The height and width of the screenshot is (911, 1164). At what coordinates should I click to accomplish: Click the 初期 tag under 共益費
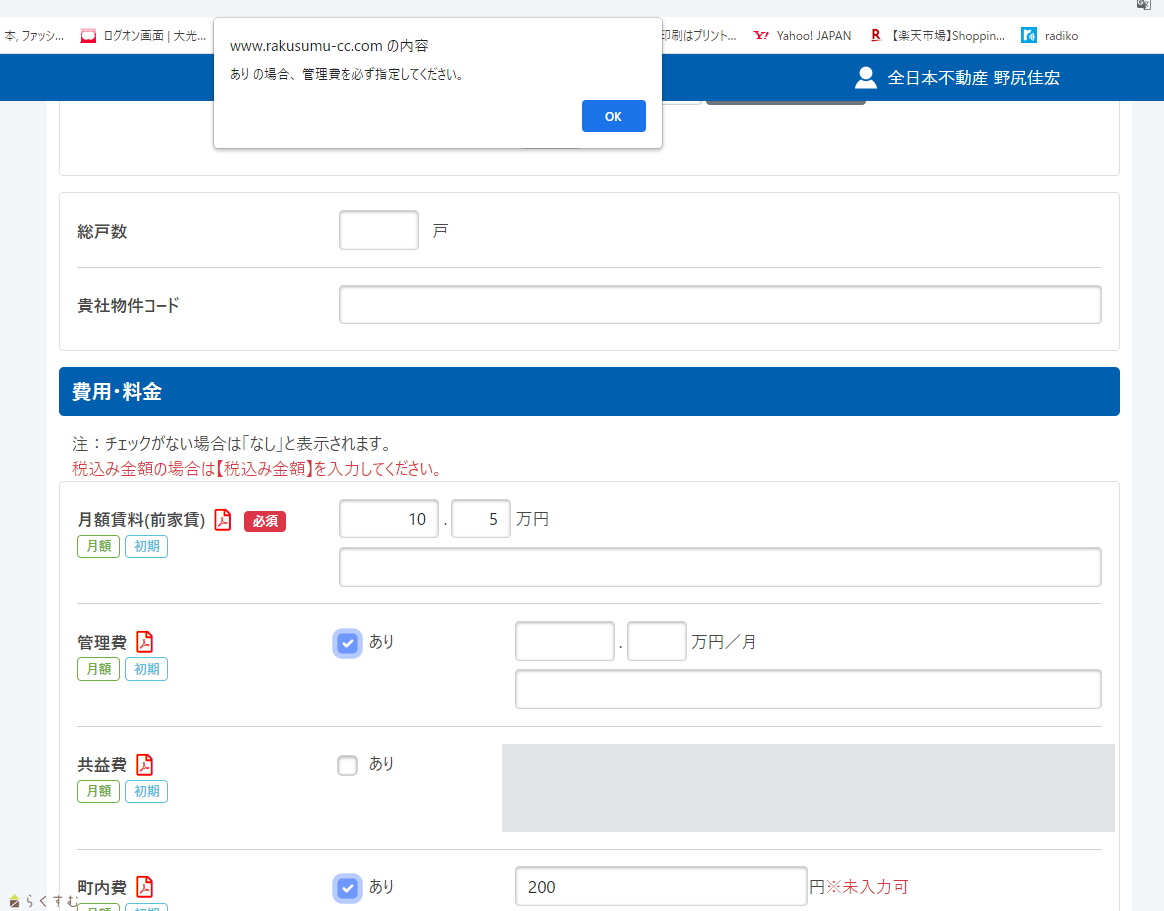click(x=146, y=792)
